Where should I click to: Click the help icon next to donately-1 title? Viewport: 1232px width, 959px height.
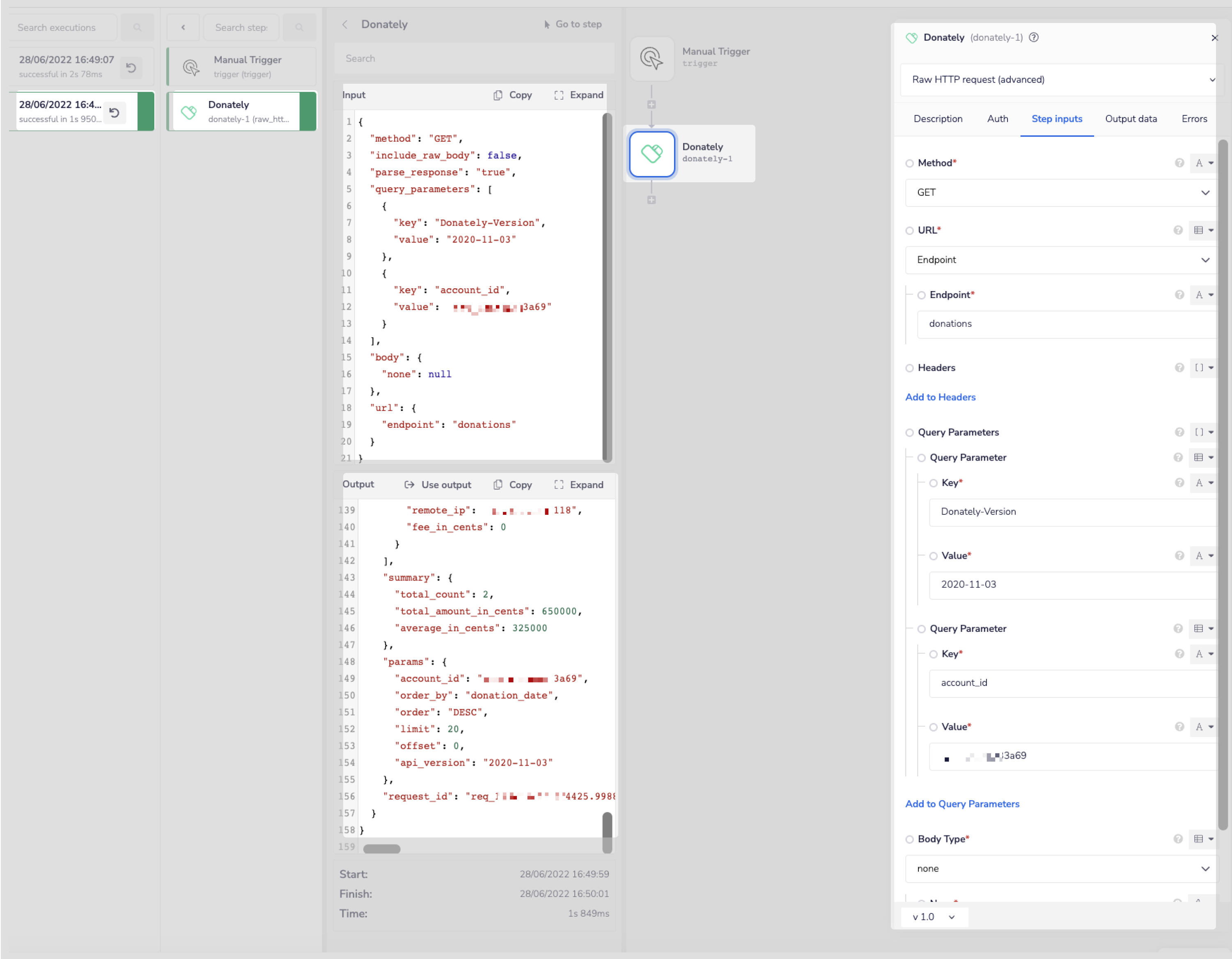1033,37
